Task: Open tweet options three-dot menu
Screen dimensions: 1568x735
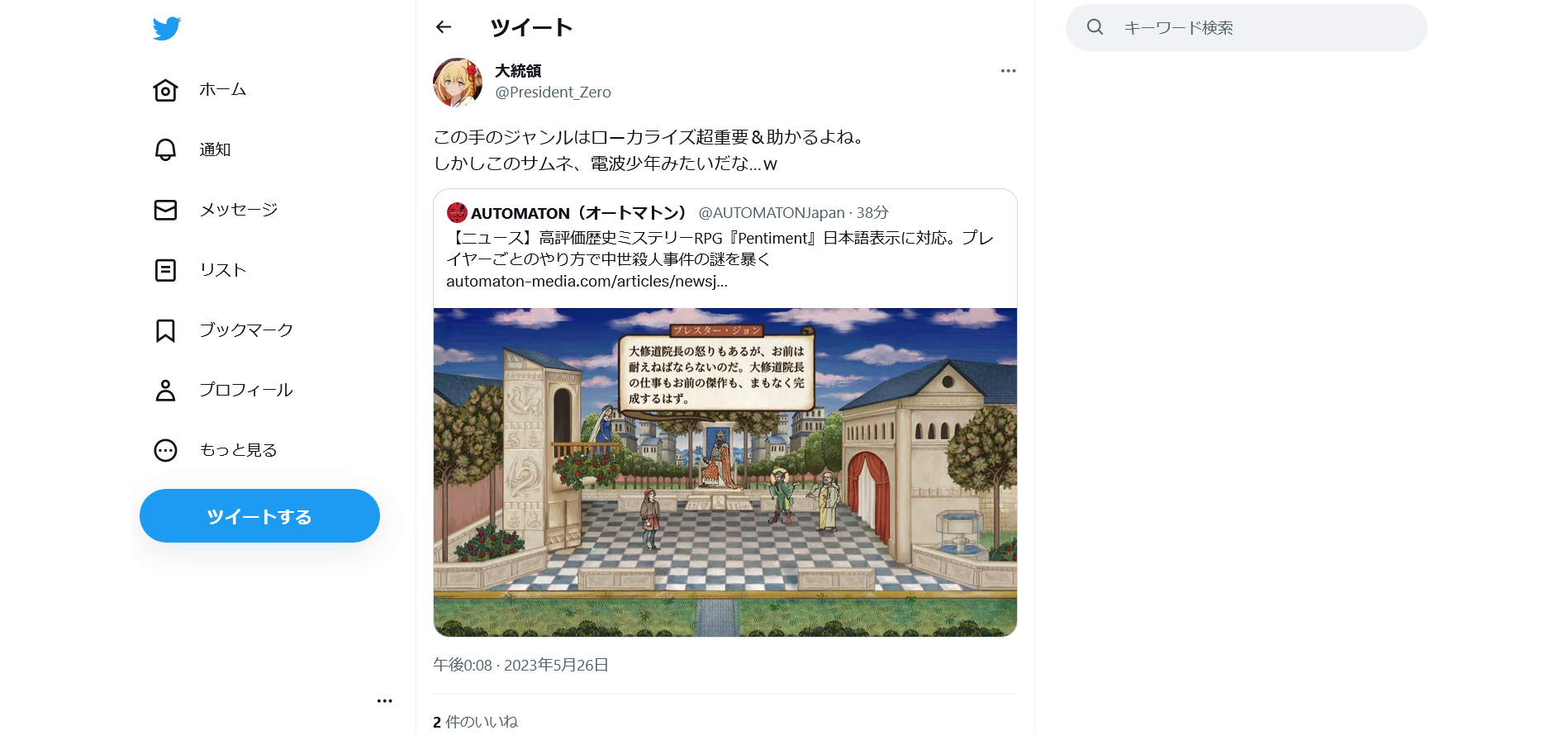Action: click(x=1008, y=71)
